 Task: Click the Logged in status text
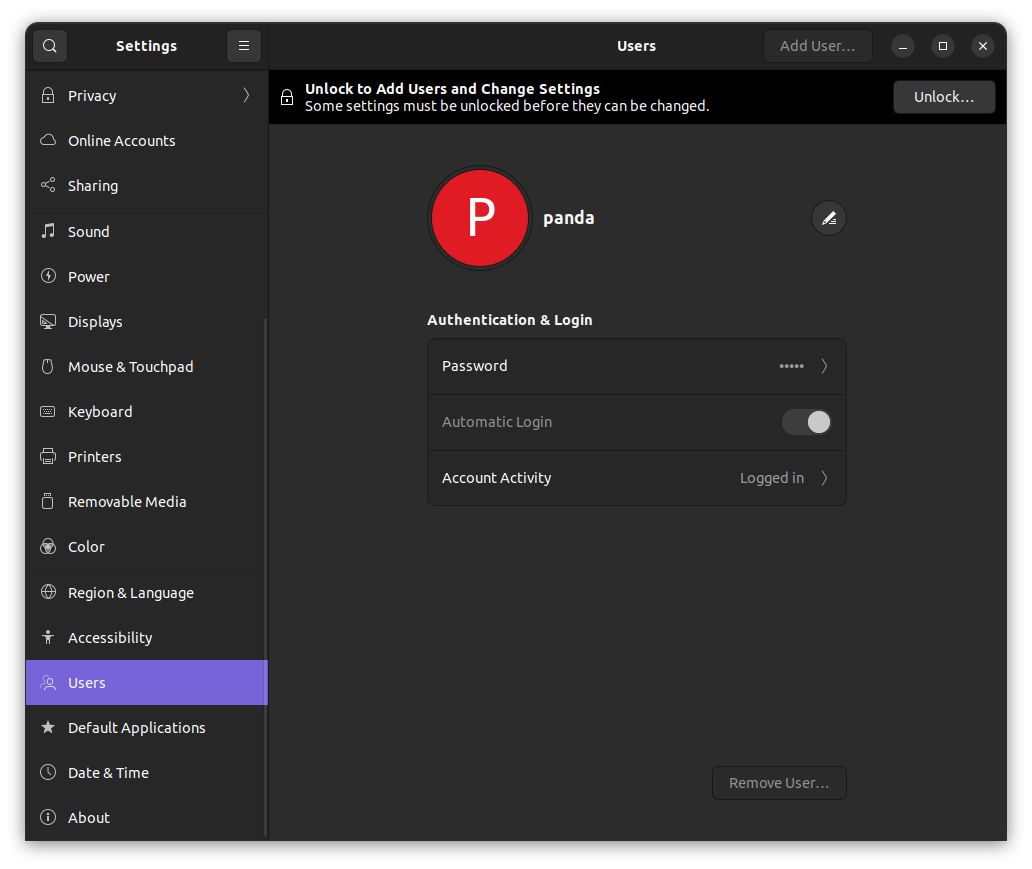(x=772, y=478)
